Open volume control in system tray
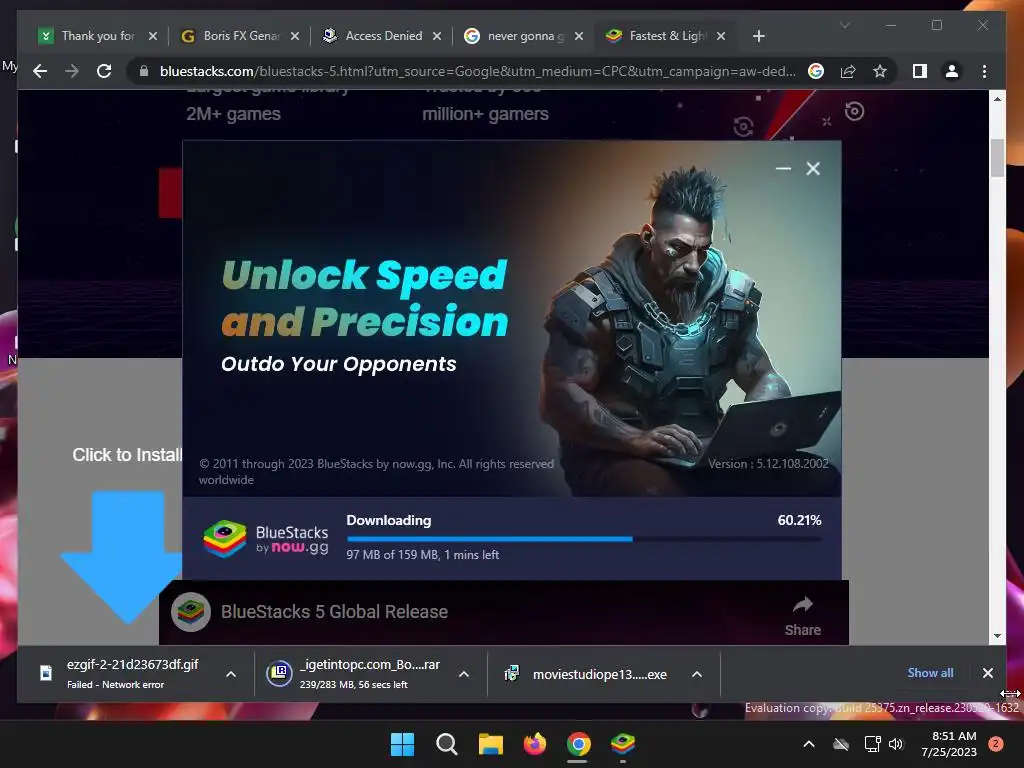Image resolution: width=1024 pixels, height=768 pixels. click(x=896, y=744)
